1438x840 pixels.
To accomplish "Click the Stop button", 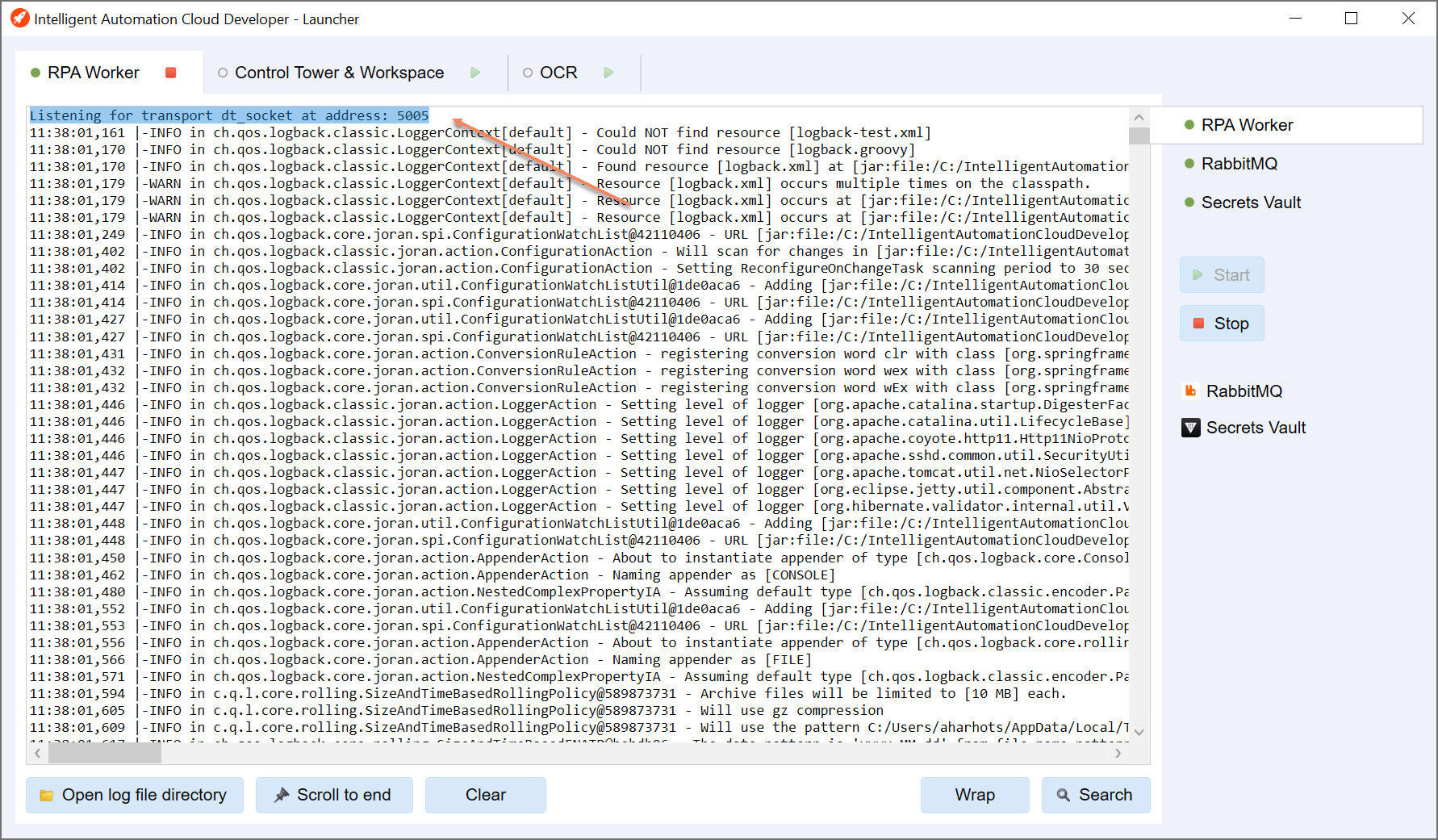I will (x=1222, y=324).
